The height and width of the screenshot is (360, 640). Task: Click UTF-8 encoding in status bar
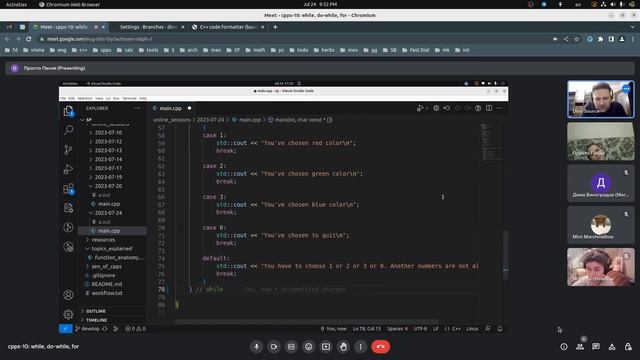(420, 329)
